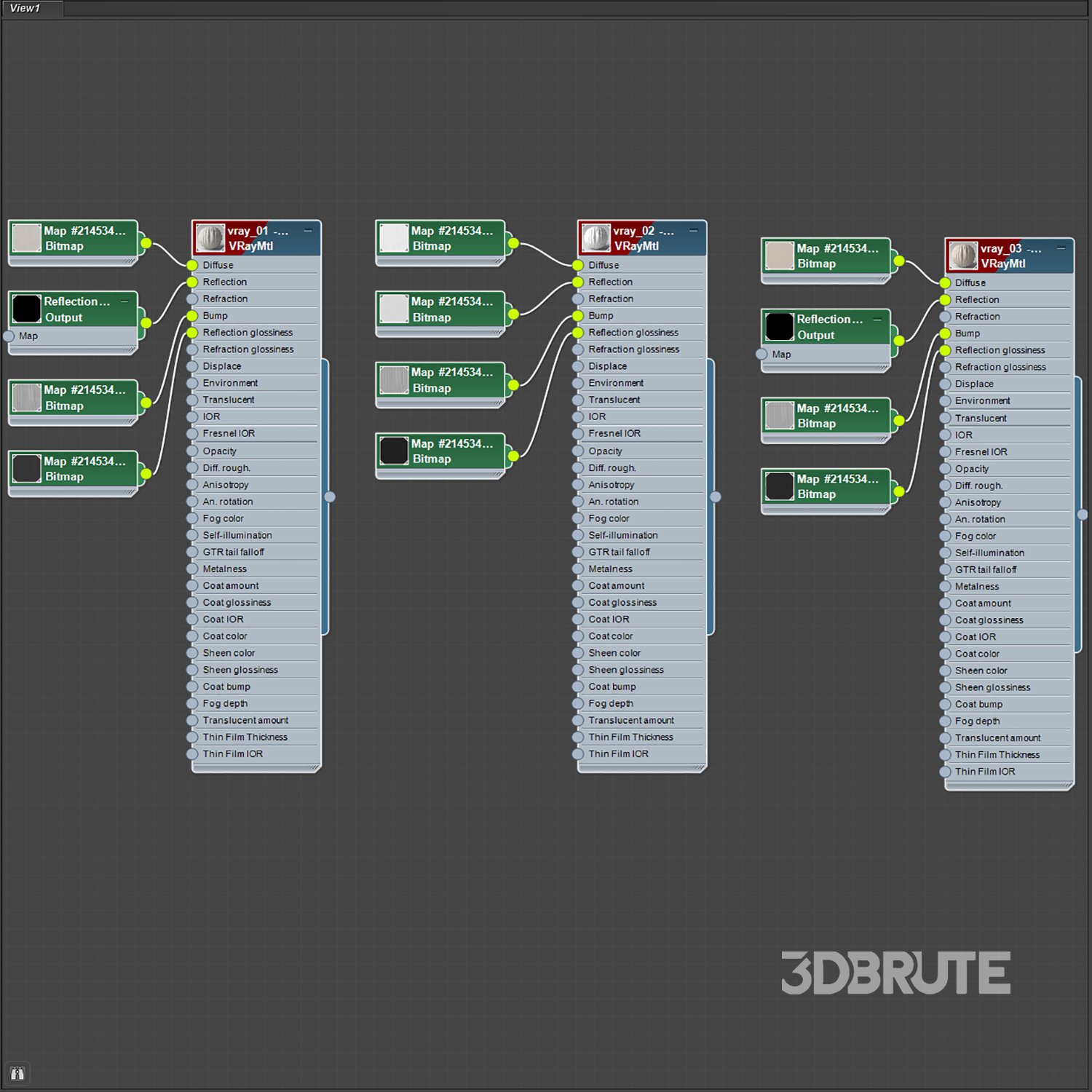The image size is (1092, 1092).
Task: Click the Thin Film IOR slot on vray_03
Action: tap(985, 771)
